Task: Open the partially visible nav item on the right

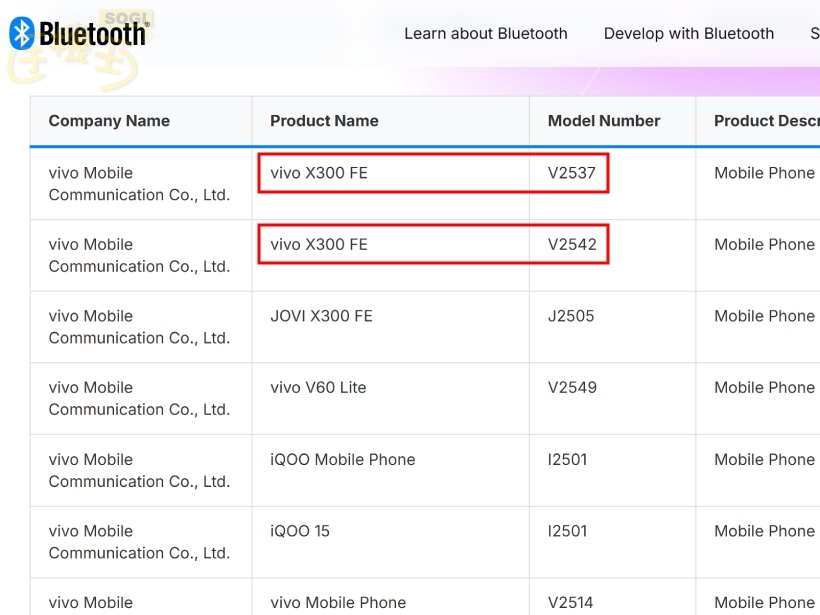Action: (x=814, y=33)
